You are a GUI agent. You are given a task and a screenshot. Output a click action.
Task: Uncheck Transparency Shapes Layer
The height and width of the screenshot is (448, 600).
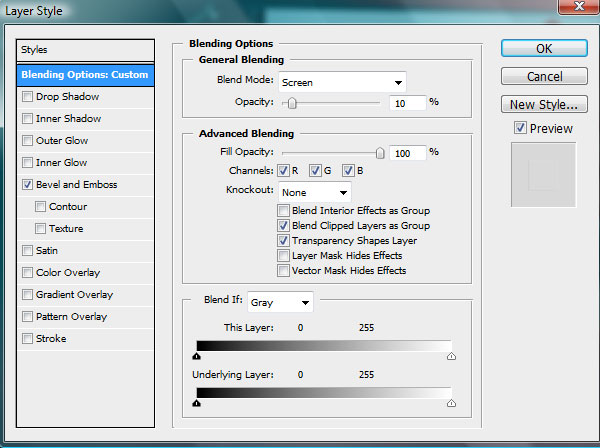283,240
